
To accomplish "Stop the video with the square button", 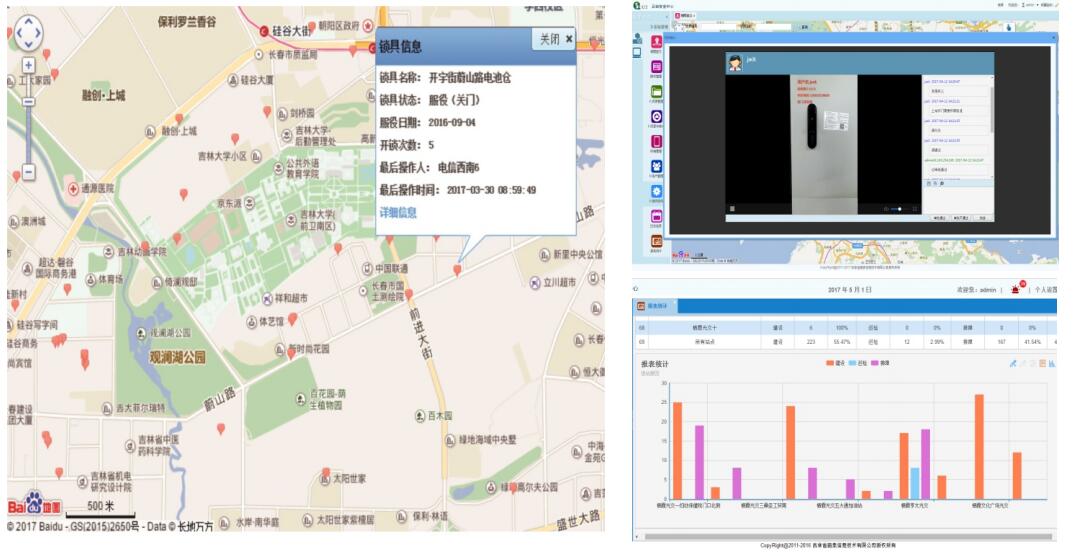I will [x=732, y=209].
